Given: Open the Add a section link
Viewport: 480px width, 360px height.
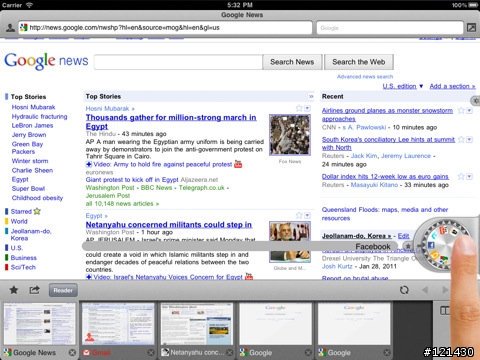Looking at the screenshot, I should pos(452,86).
